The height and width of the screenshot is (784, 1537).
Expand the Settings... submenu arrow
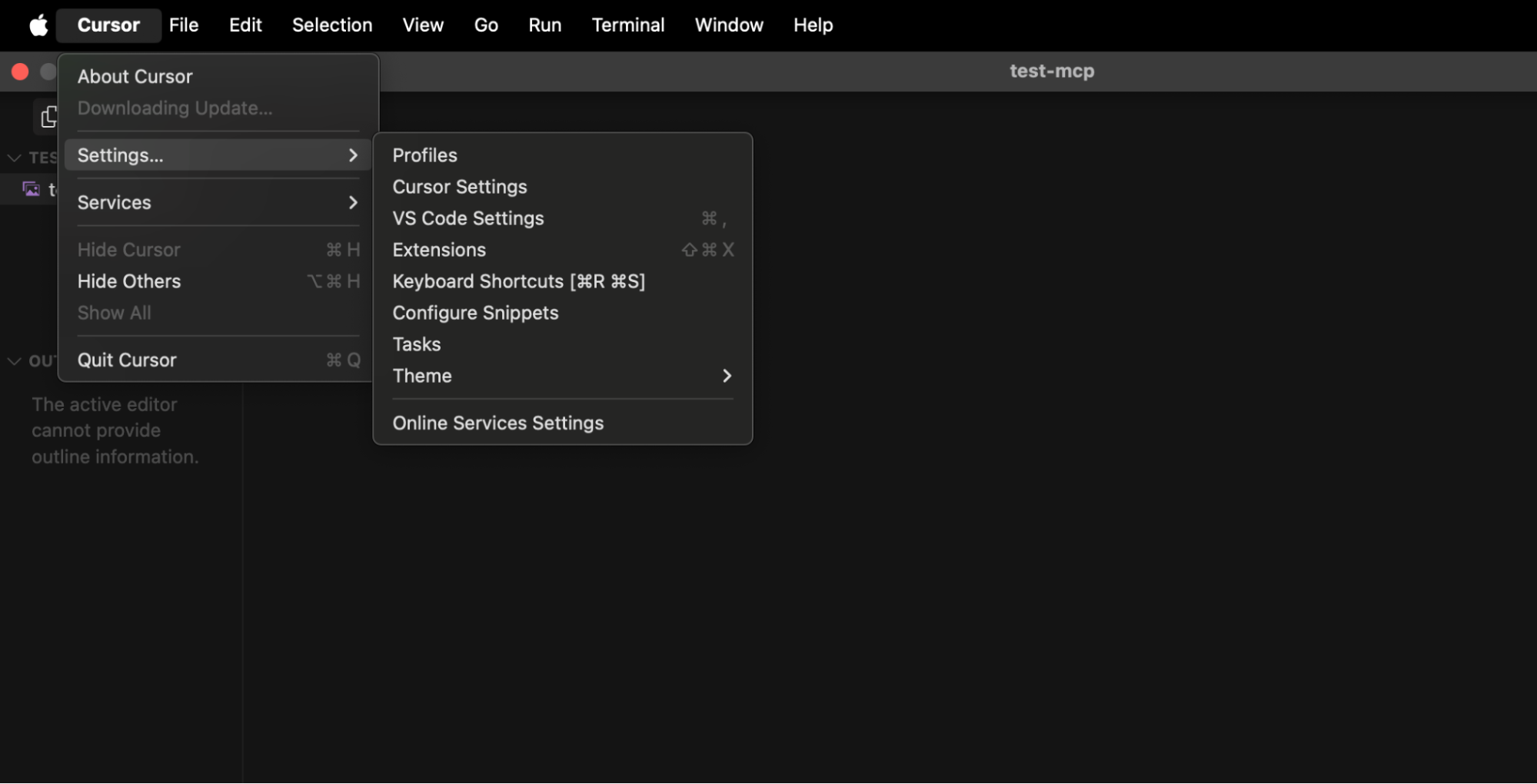pos(353,155)
